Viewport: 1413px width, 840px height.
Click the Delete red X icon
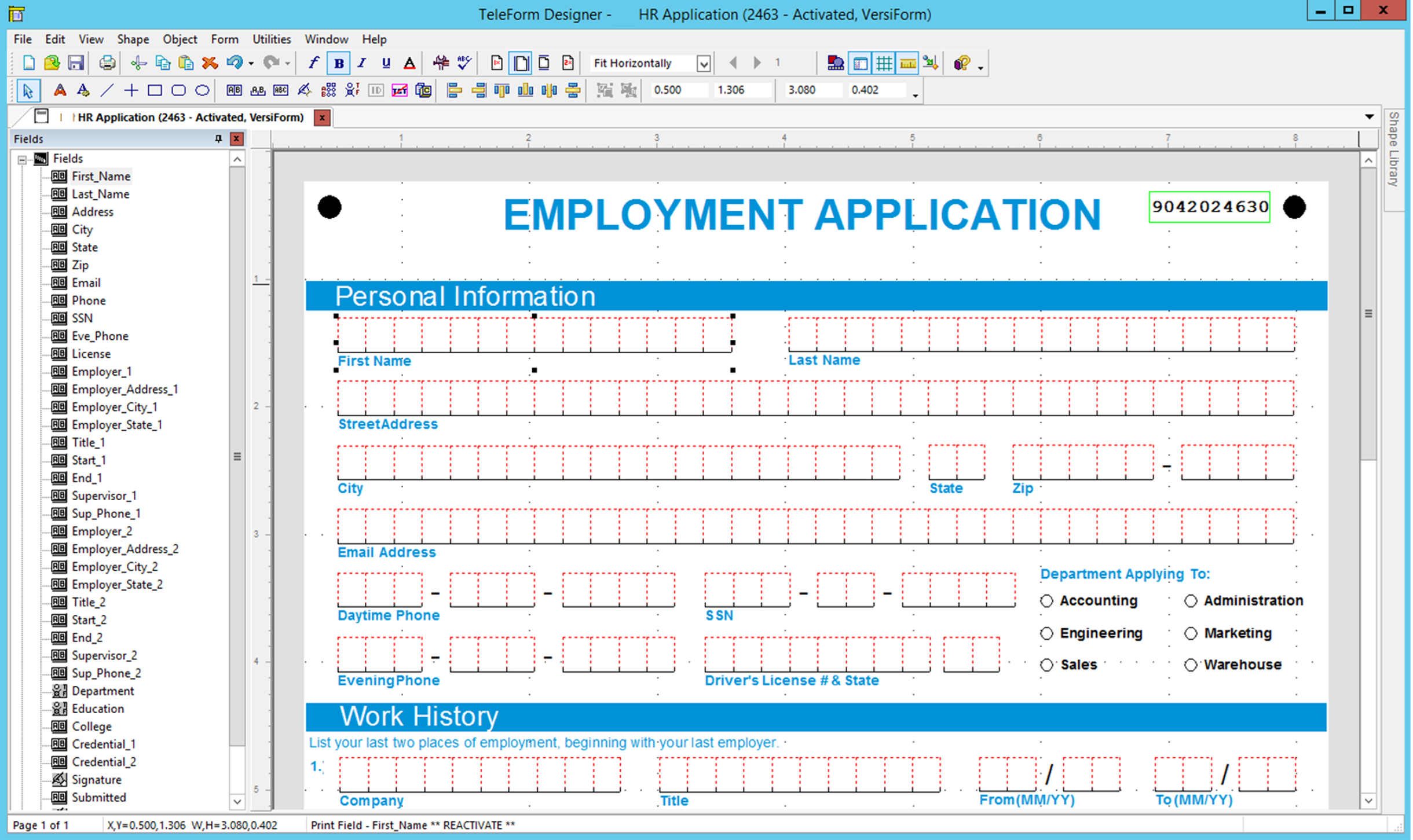click(x=210, y=63)
